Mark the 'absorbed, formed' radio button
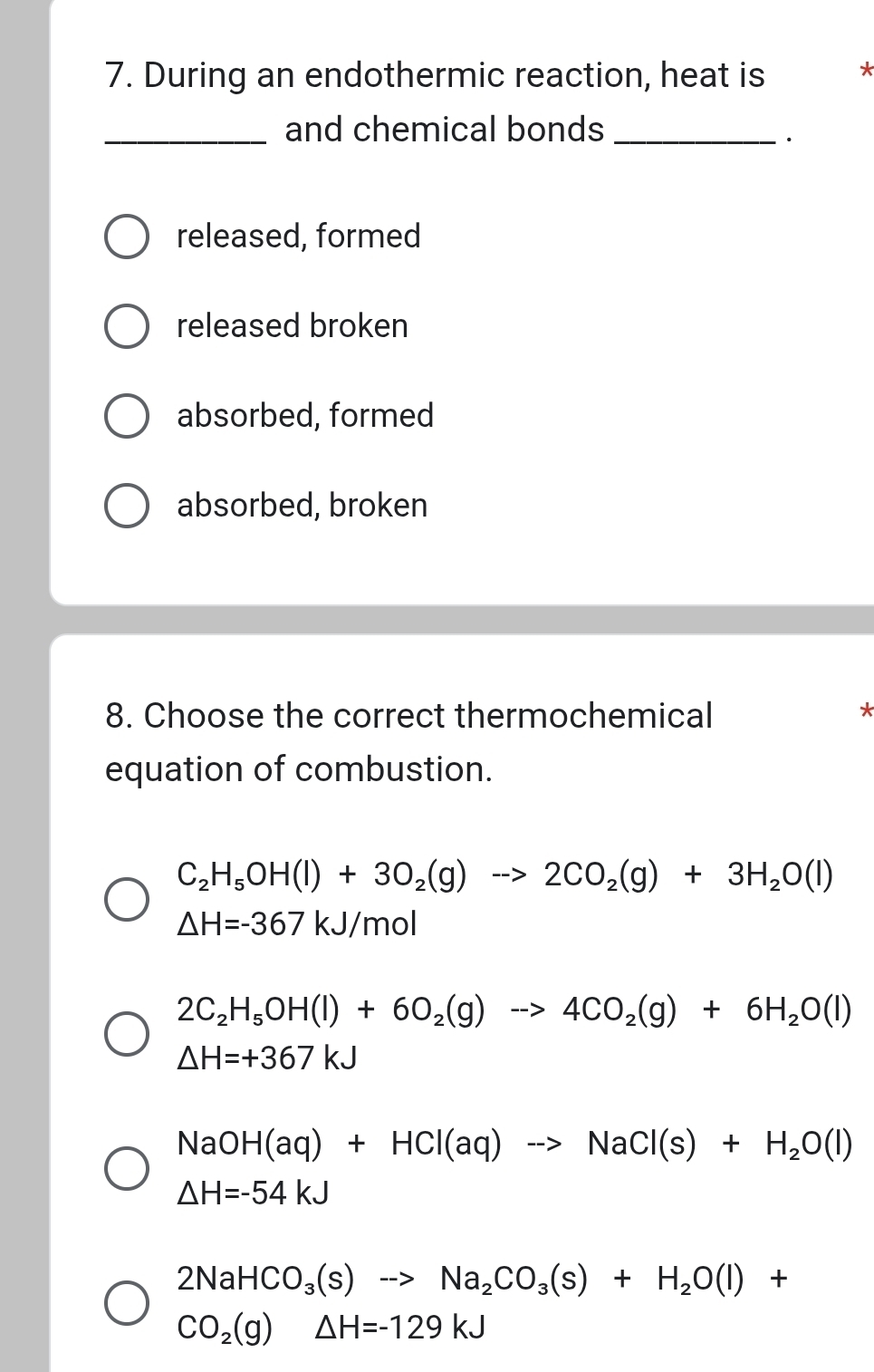Viewport: 874px width, 1372px height. click(x=127, y=417)
